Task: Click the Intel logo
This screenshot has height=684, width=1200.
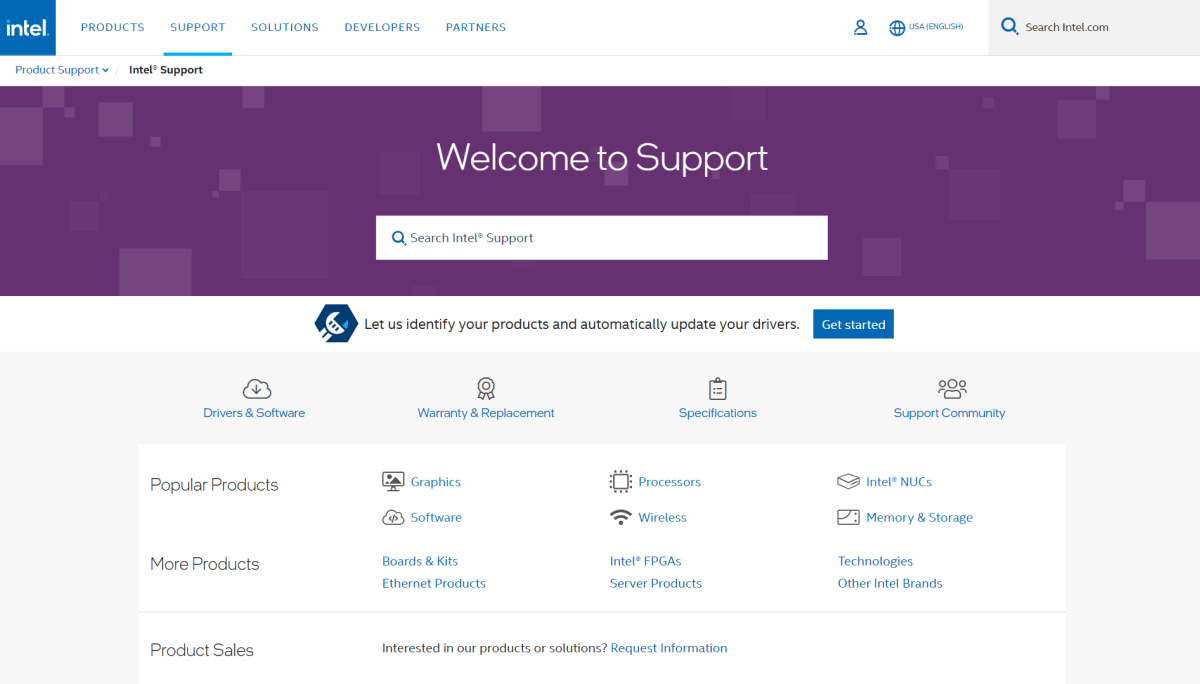Action: (27, 27)
